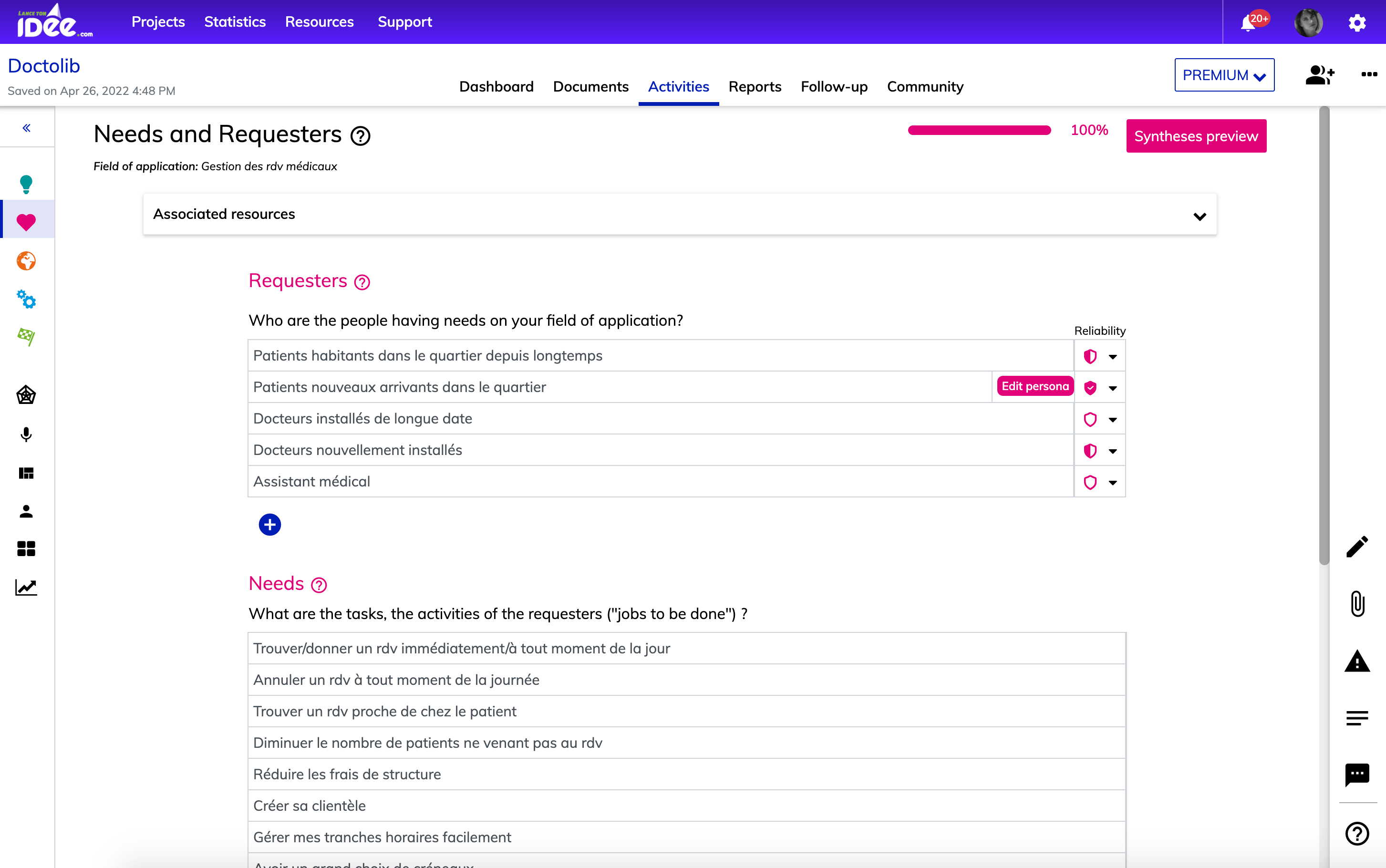Viewport: 1386px width, 868px height.
Task: Switch to the Reports tab
Action: click(x=755, y=87)
